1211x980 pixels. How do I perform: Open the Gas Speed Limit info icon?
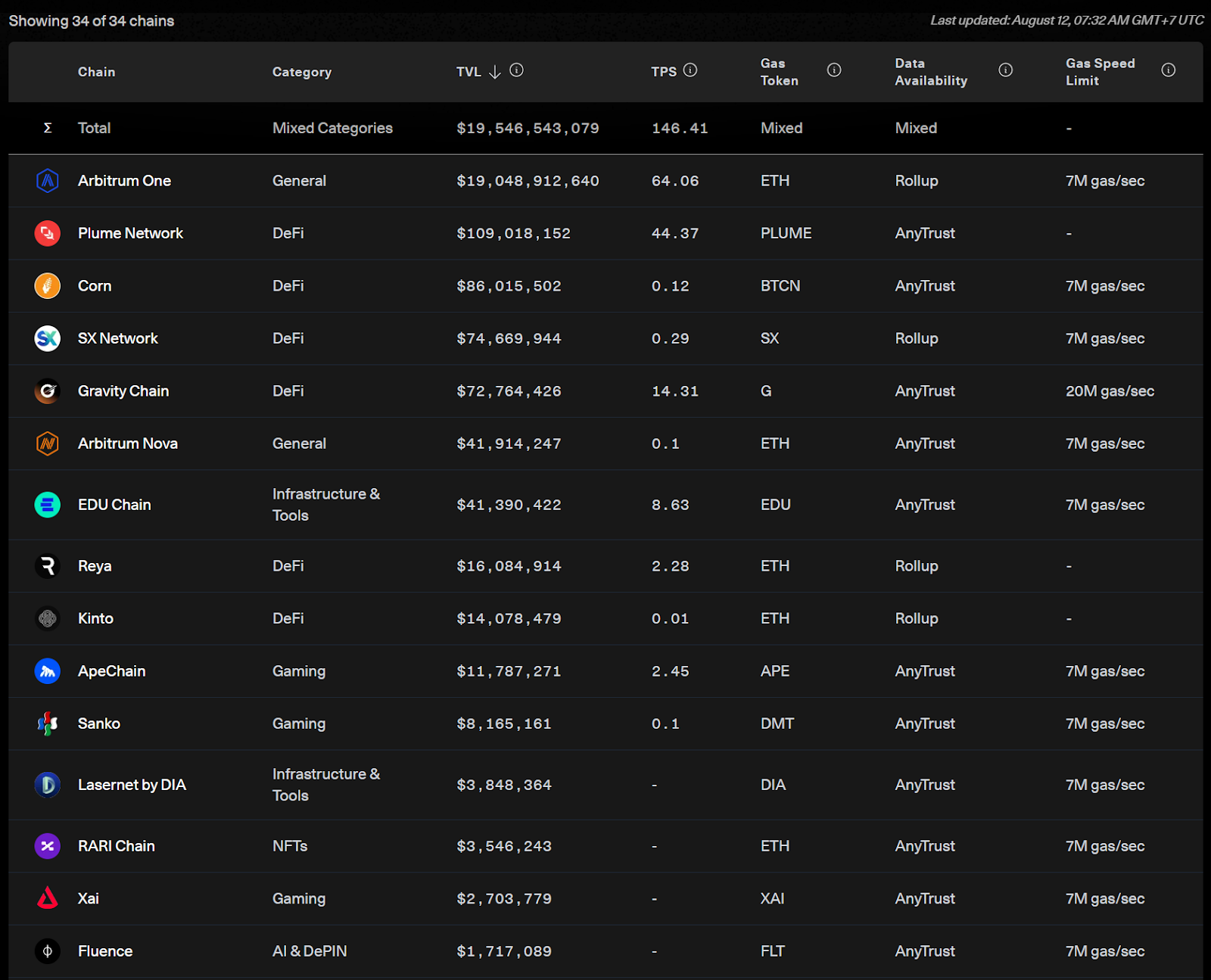[x=1169, y=70]
